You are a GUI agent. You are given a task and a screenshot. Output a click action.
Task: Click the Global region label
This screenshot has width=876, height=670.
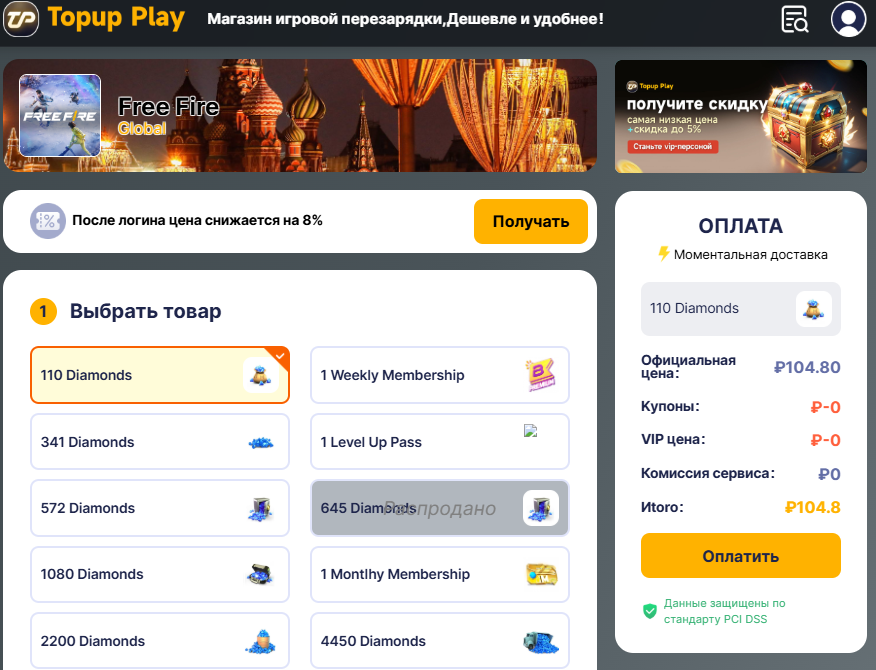pyautogui.click(x=142, y=129)
